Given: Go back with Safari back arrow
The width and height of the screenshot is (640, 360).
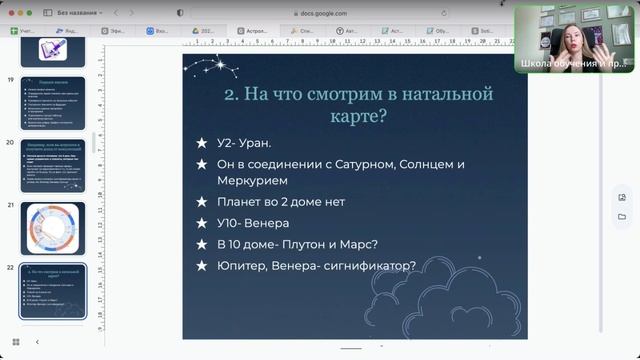Looking at the screenshot, I should (x=116, y=13).
